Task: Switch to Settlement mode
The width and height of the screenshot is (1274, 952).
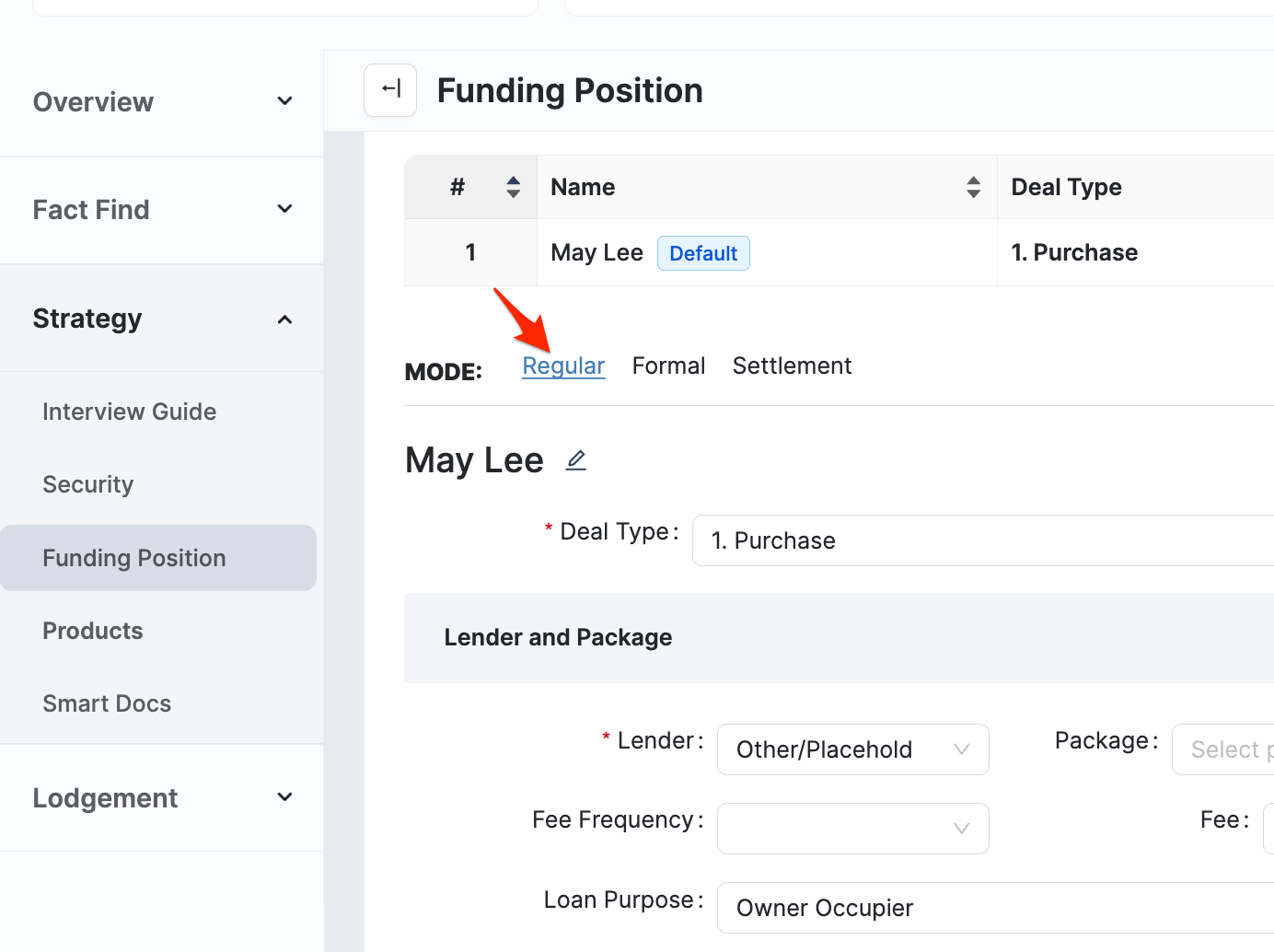Action: [792, 366]
